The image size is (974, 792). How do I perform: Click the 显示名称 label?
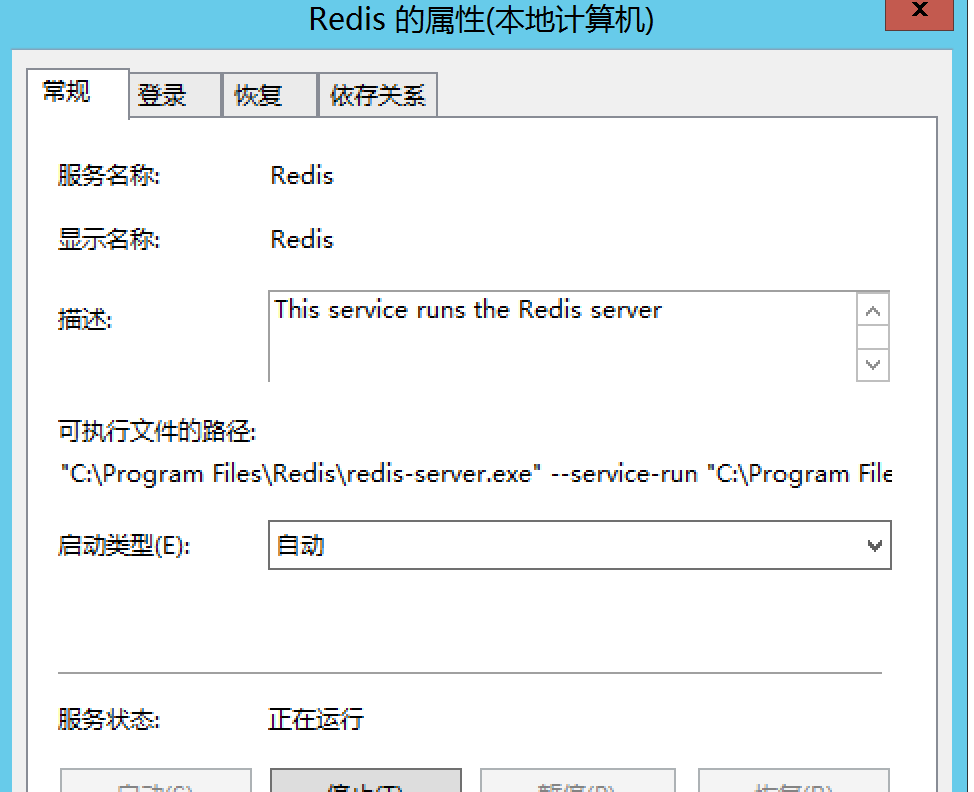[x=109, y=239]
